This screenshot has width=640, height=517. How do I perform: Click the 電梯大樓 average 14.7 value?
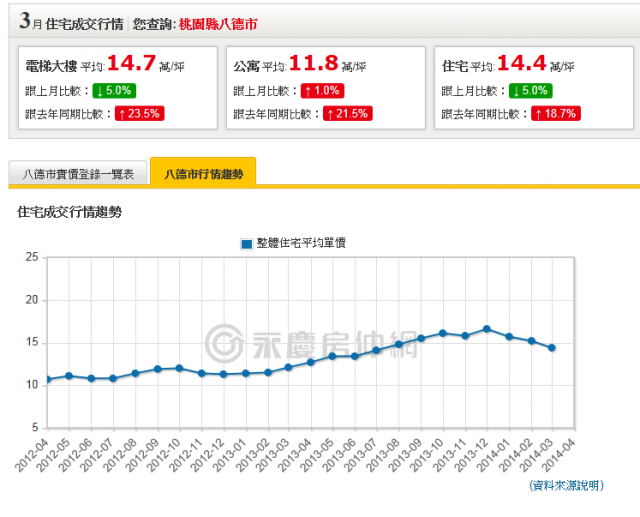point(131,63)
